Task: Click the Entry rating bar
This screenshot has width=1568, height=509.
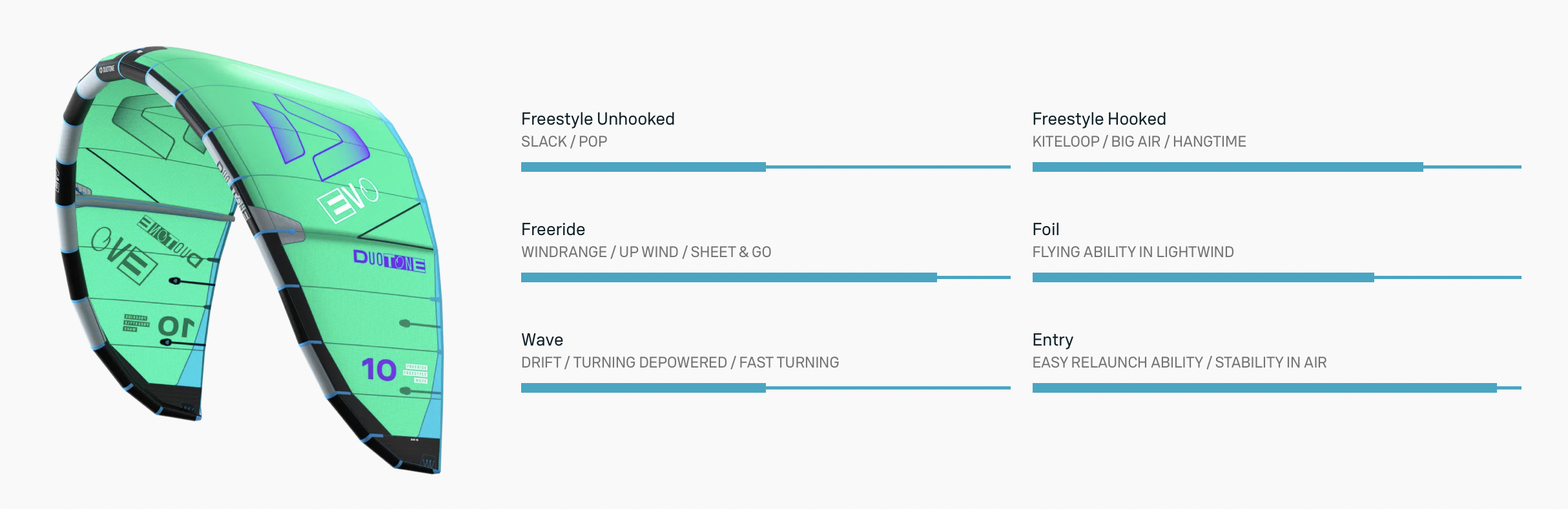Action: (1276, 388)
